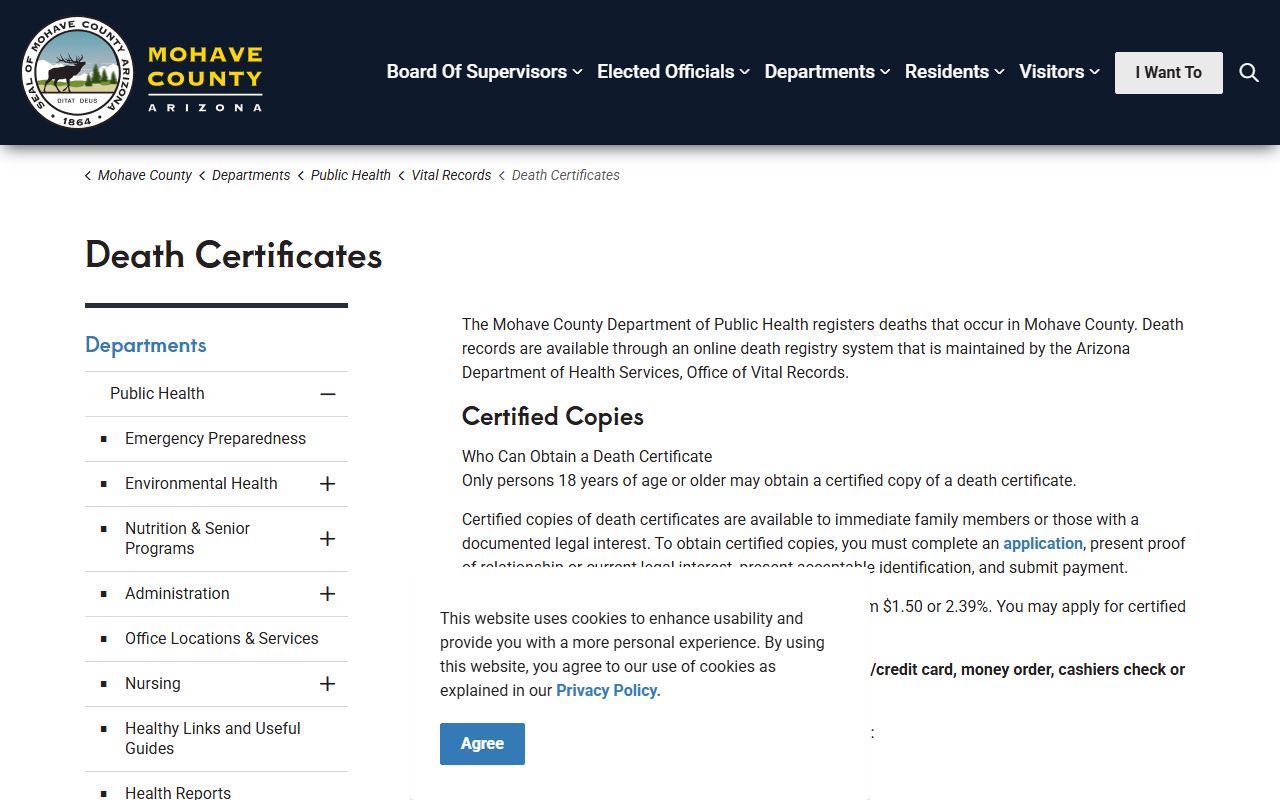Open Administration sidebar link
Screen dimensions: 1280x800
[177, 594]
